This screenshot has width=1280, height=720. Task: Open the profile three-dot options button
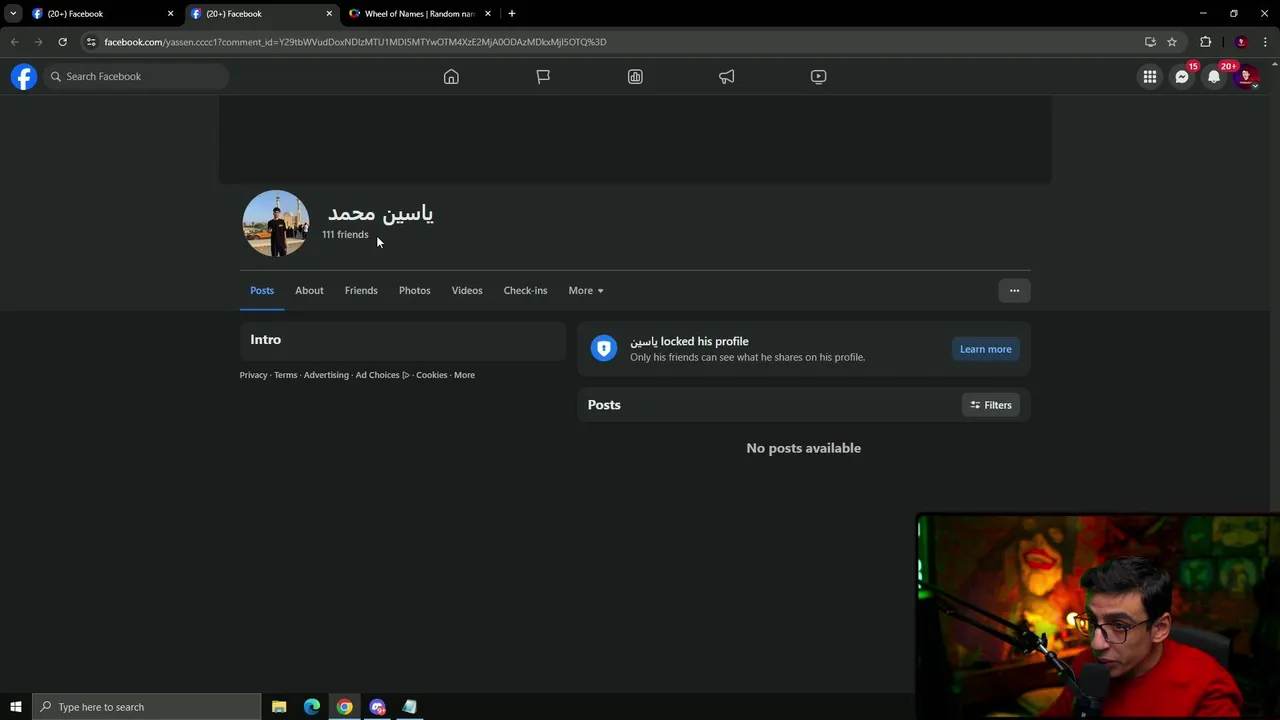pyautogui.click(x=1014, y=291)
